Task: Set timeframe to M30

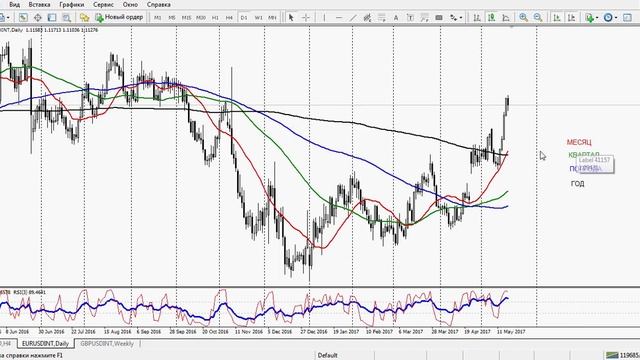Action: point(201,18)
